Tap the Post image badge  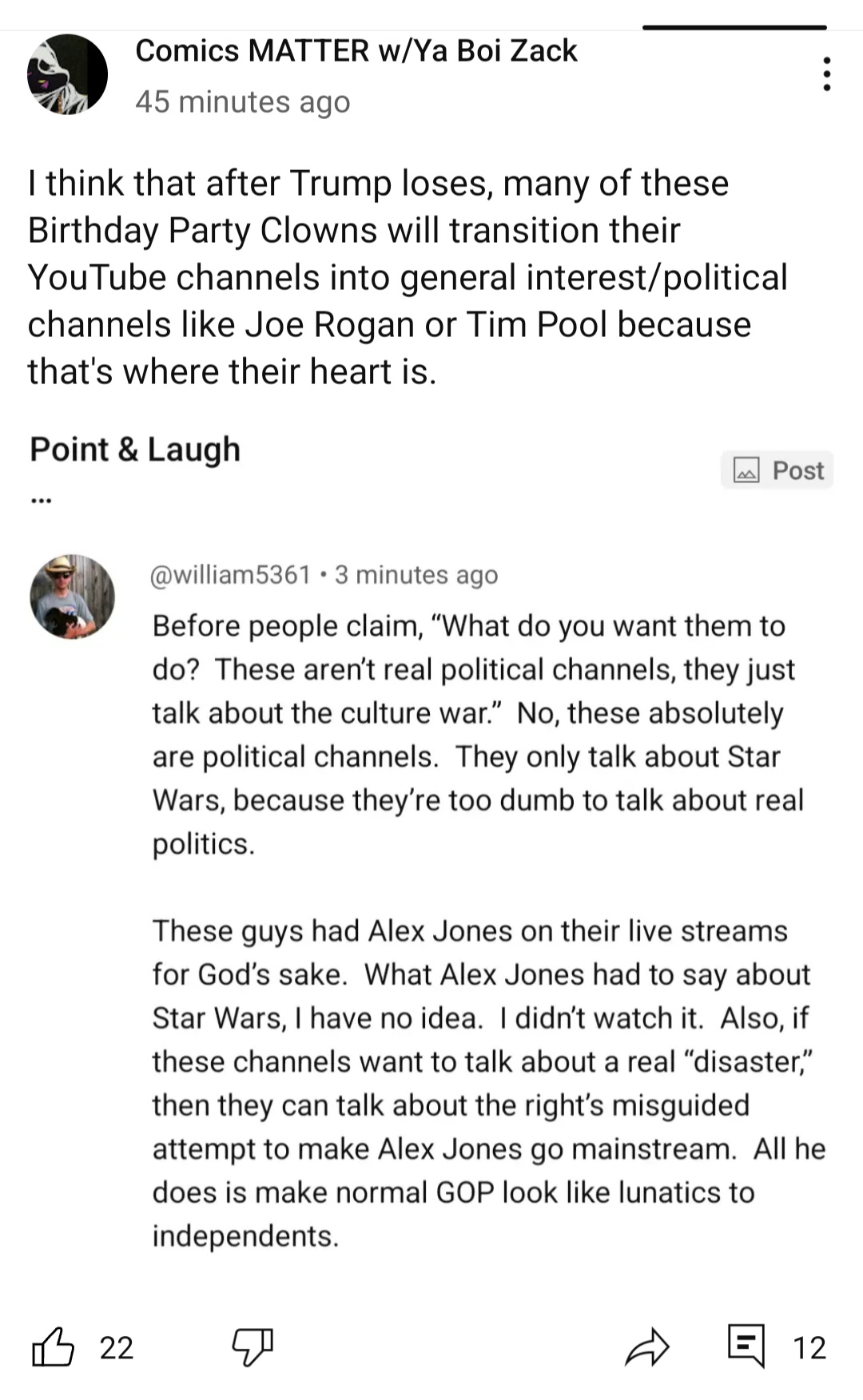[777, 470]
